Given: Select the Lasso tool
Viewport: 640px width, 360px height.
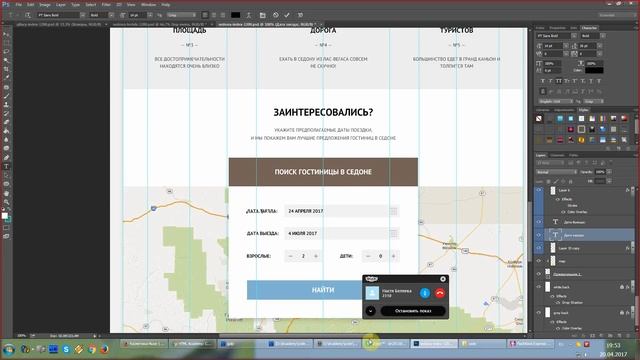Looking at the screenshot, I should pos(7,52).
